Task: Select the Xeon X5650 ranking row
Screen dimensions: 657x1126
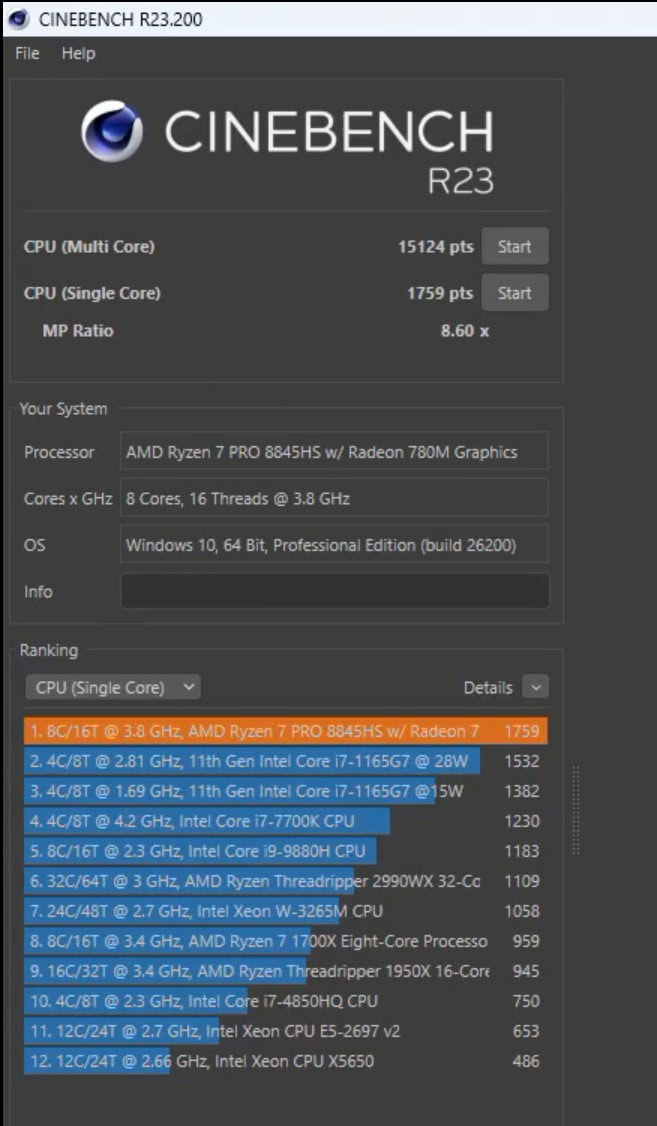Action: pyautogui.click(x=285, y=1061)
